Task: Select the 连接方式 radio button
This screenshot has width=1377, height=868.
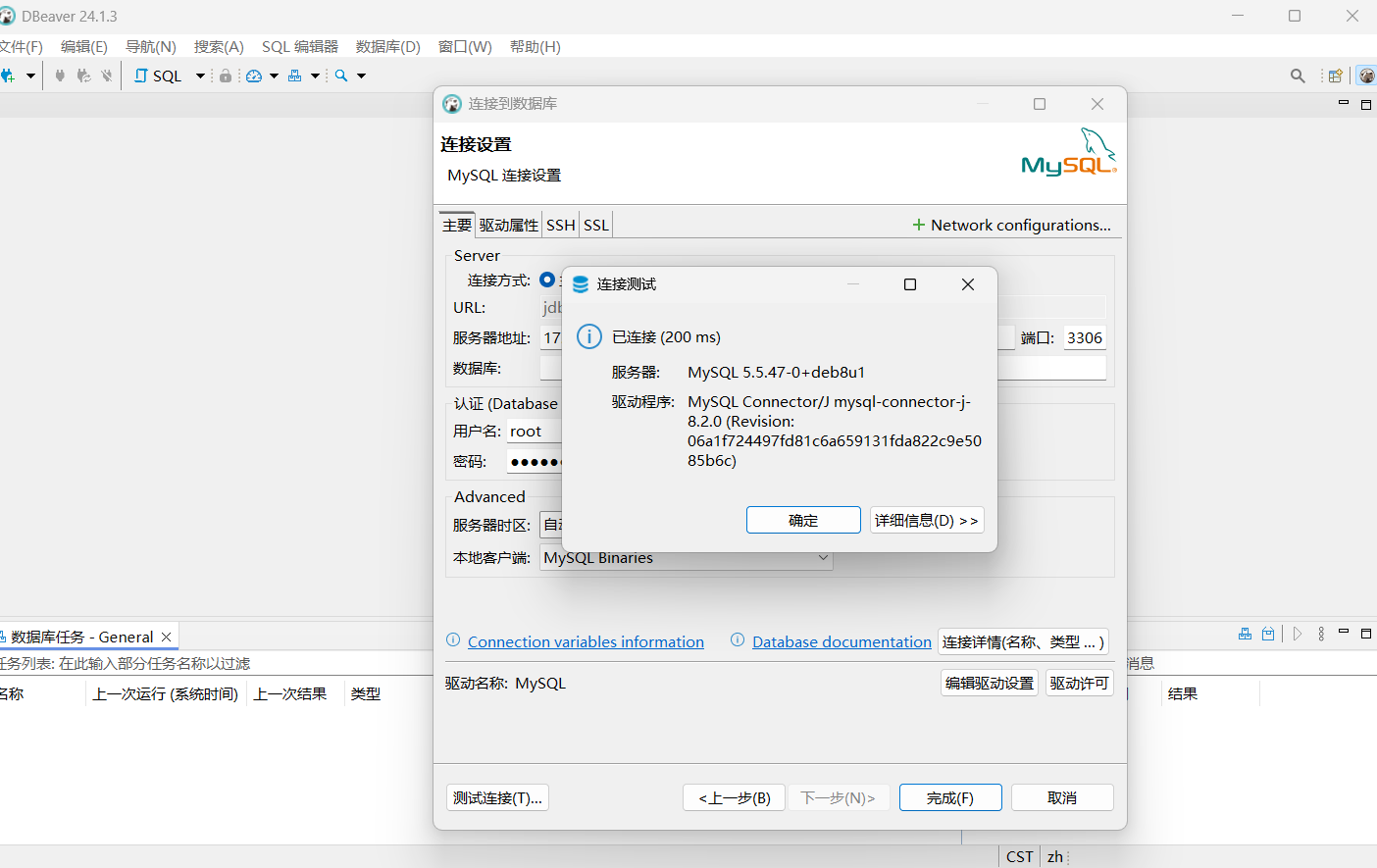Action: pyautogui.click(x=547, y=280)
